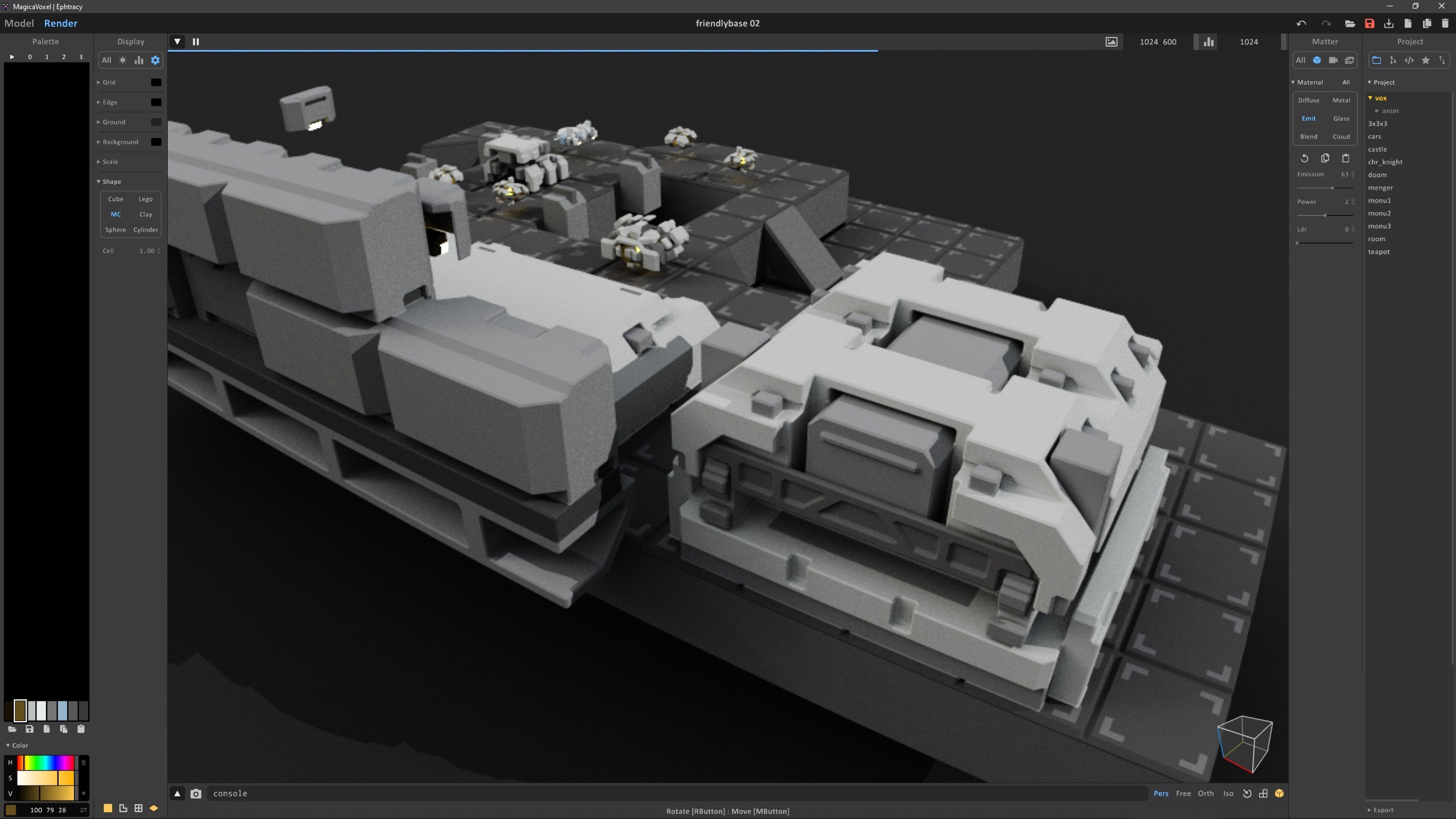Set material type to Cloud

click(1341, 136)
